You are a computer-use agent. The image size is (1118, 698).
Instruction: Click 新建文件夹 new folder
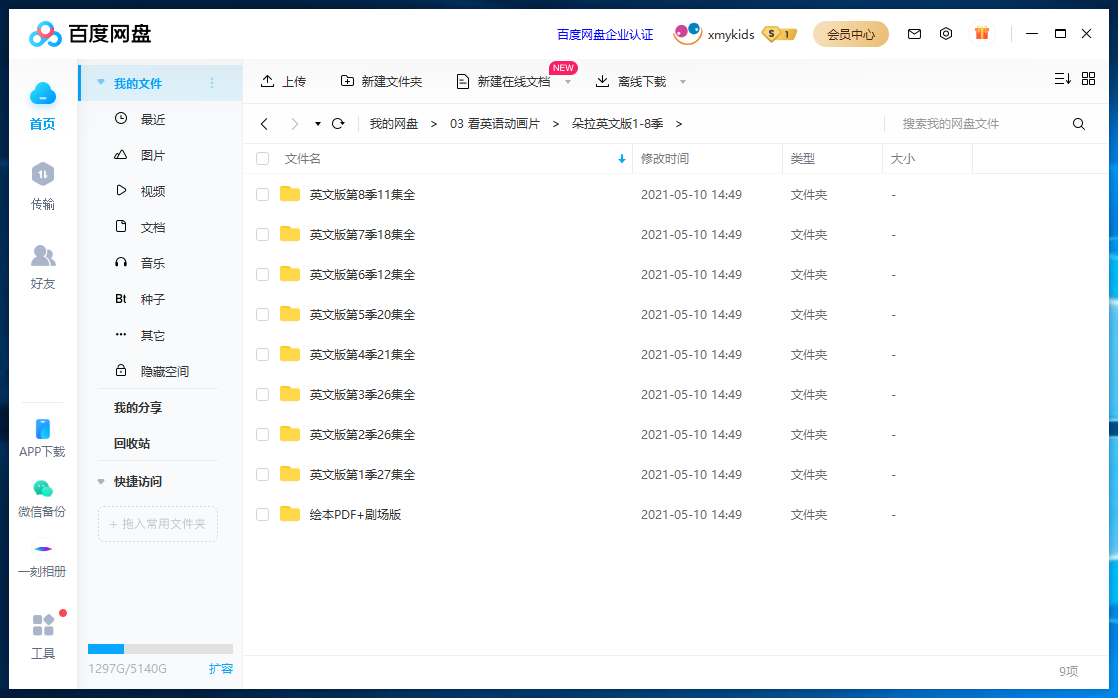[381, 81]
